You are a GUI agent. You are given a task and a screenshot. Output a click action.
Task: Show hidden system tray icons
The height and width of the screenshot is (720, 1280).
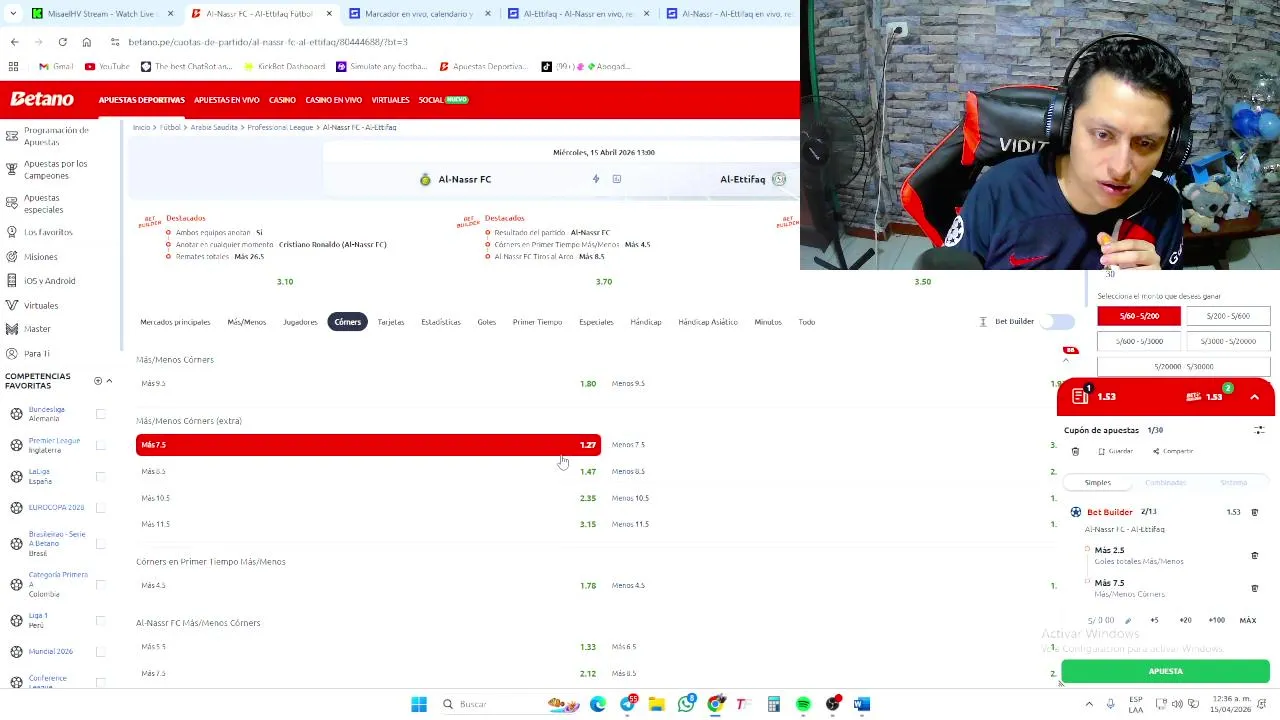(1089, 704)
